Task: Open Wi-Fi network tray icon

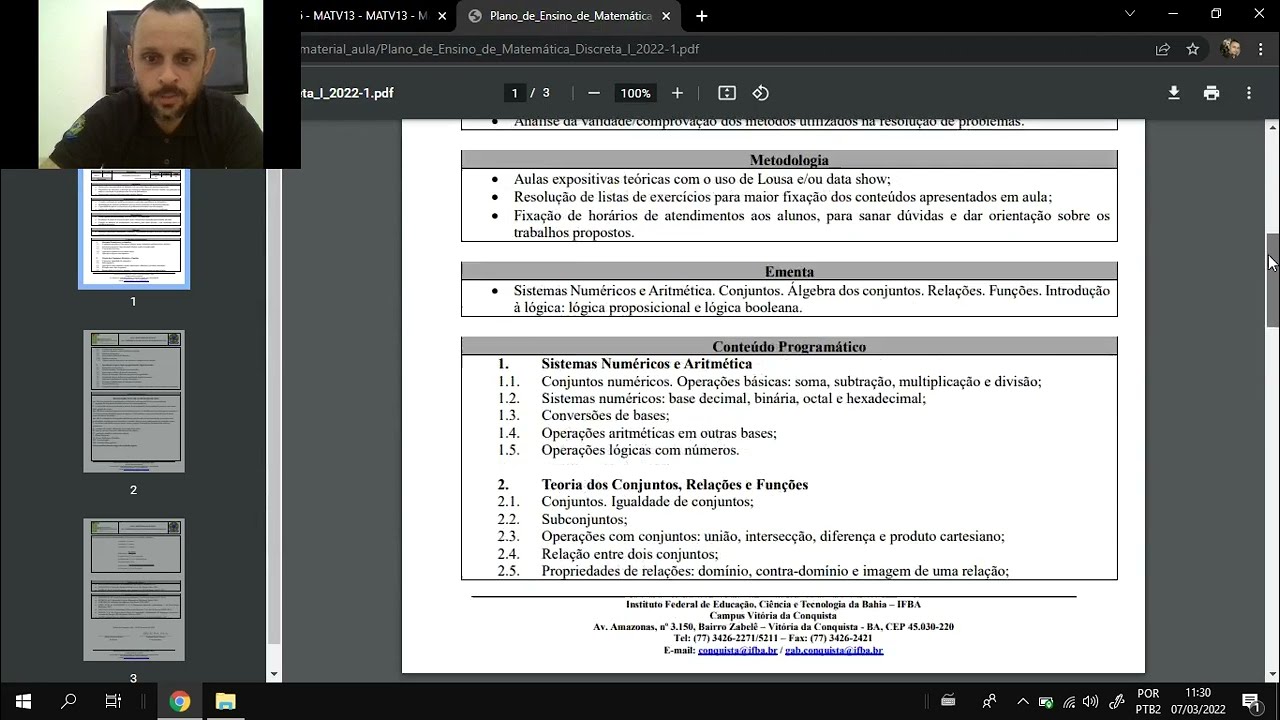Action: [1069, 701]
